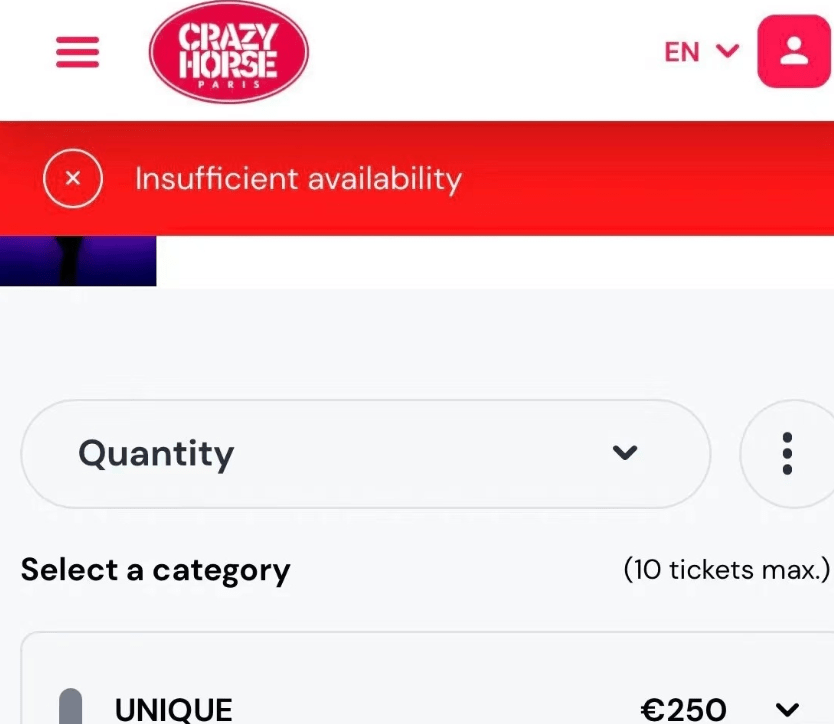Click the dark purple show thumbnail
Screen dimensions: 834x724
(78, 261)
